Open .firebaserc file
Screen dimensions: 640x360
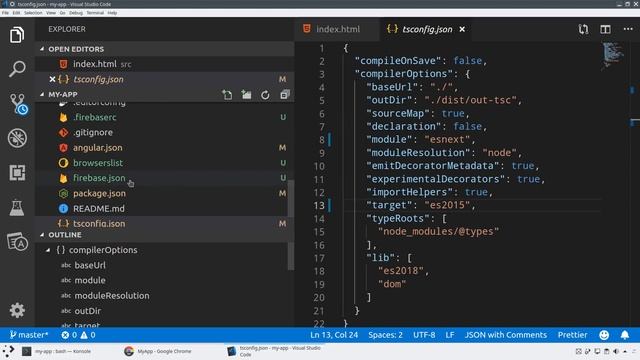coord(164,117)
